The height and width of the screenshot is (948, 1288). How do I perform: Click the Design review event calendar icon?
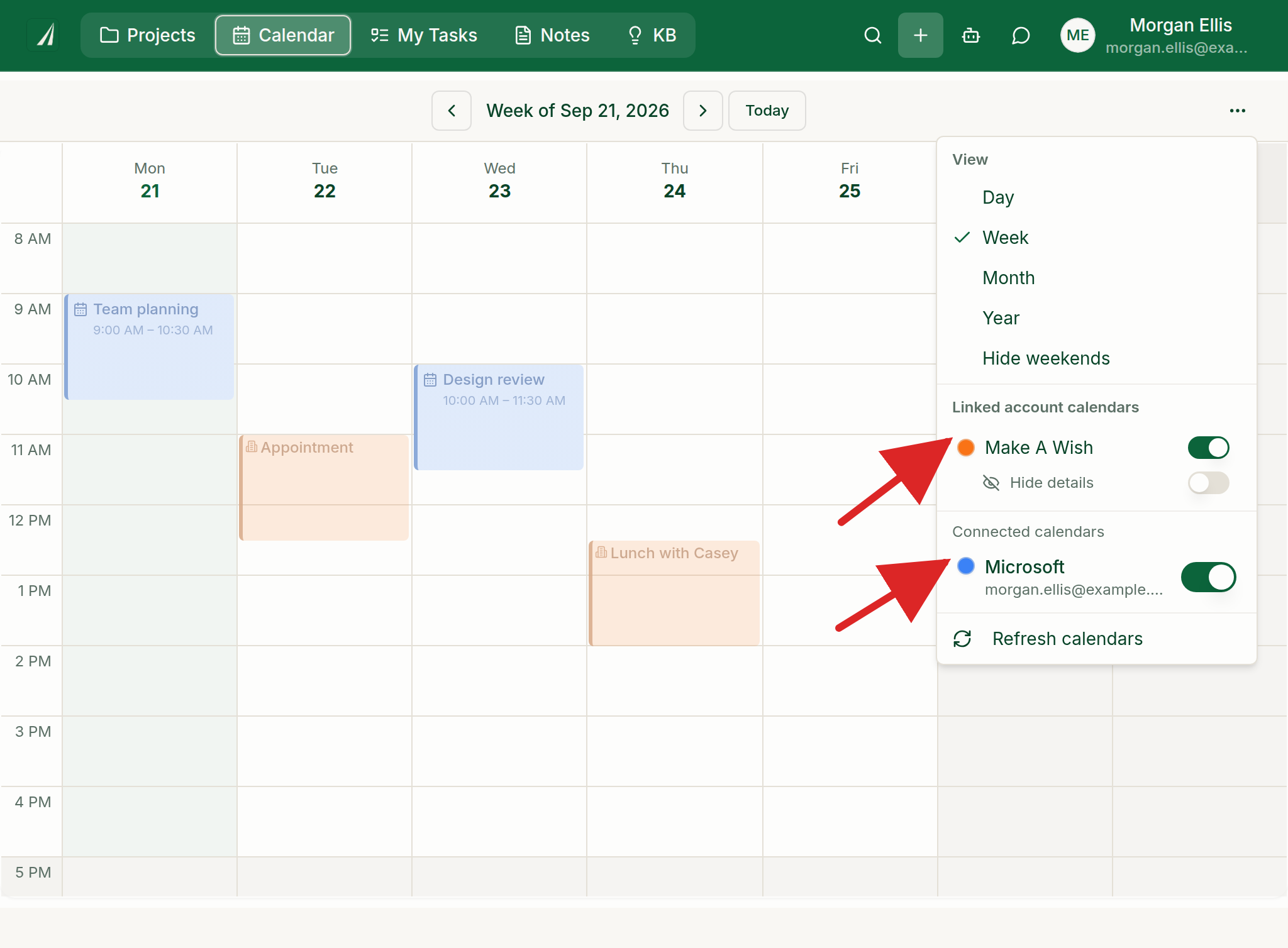430,380
